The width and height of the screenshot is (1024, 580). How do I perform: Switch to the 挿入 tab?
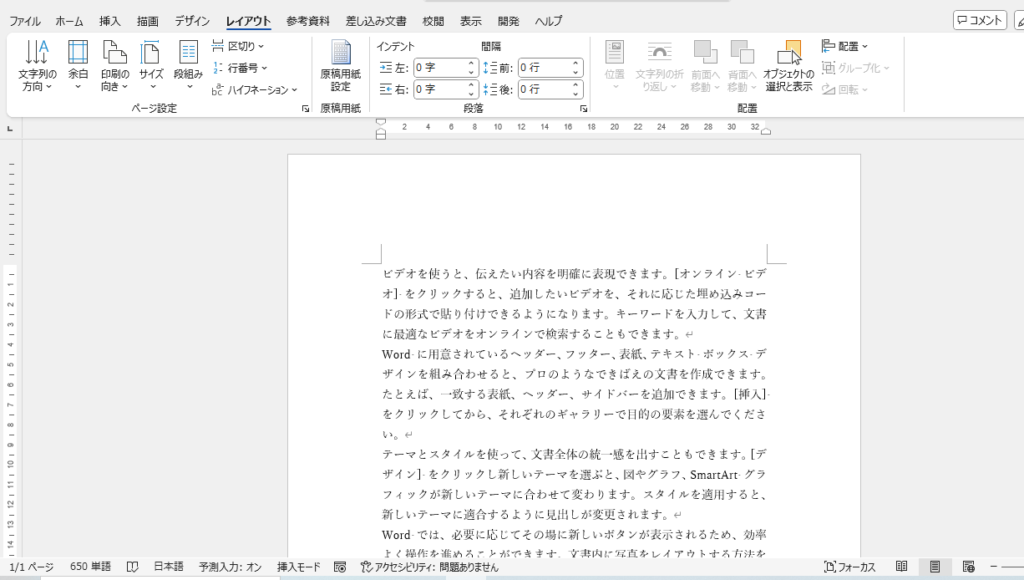[x=110, y=21]
